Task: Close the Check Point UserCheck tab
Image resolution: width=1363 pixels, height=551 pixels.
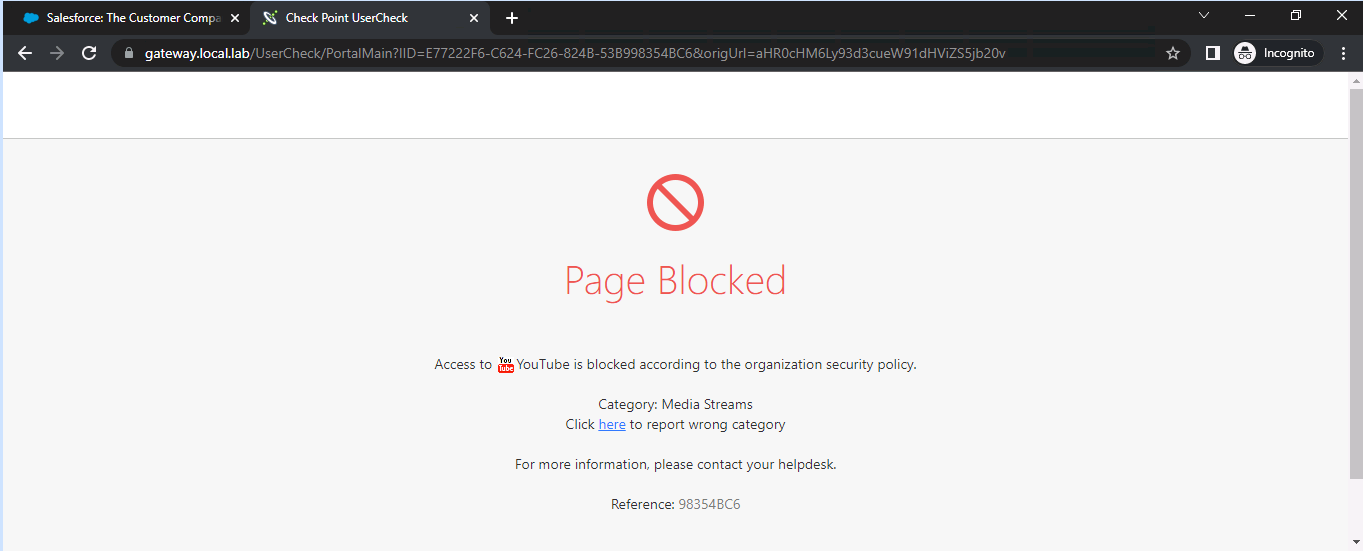Action: 474,18
